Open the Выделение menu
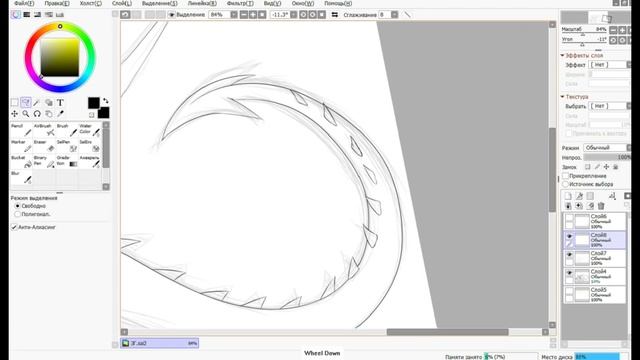The height and width of the screenshot is (360, 640). click(159, 3)
